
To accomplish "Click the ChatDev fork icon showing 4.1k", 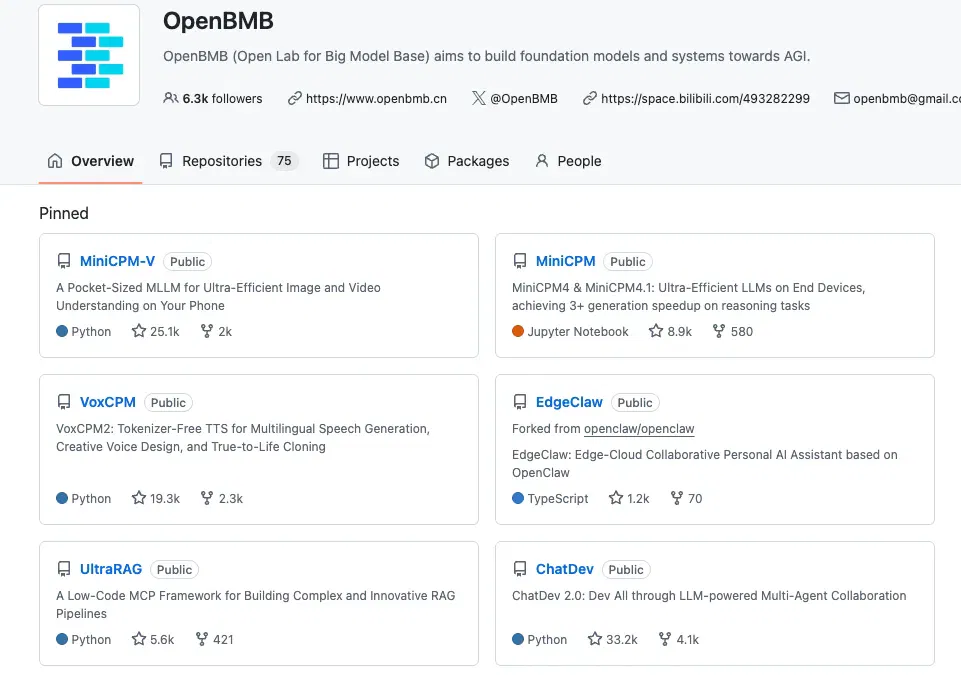I will pyautogui.click(x=664, y=639).
